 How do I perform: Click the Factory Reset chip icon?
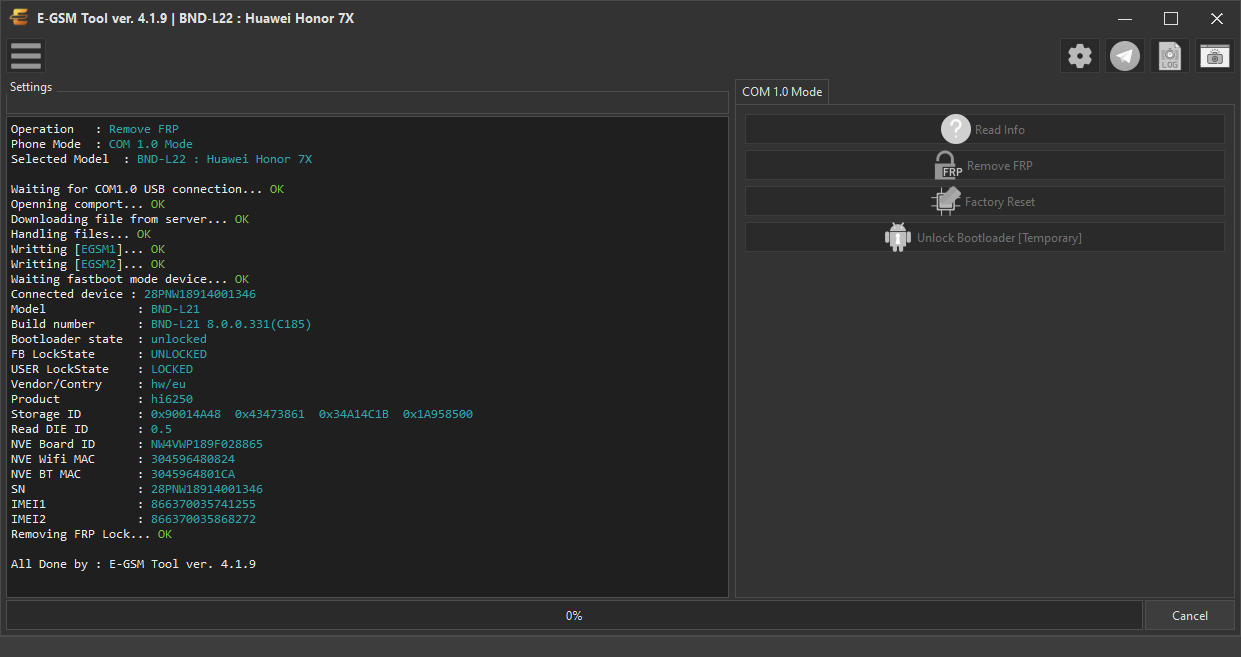[x=946, y=201]
